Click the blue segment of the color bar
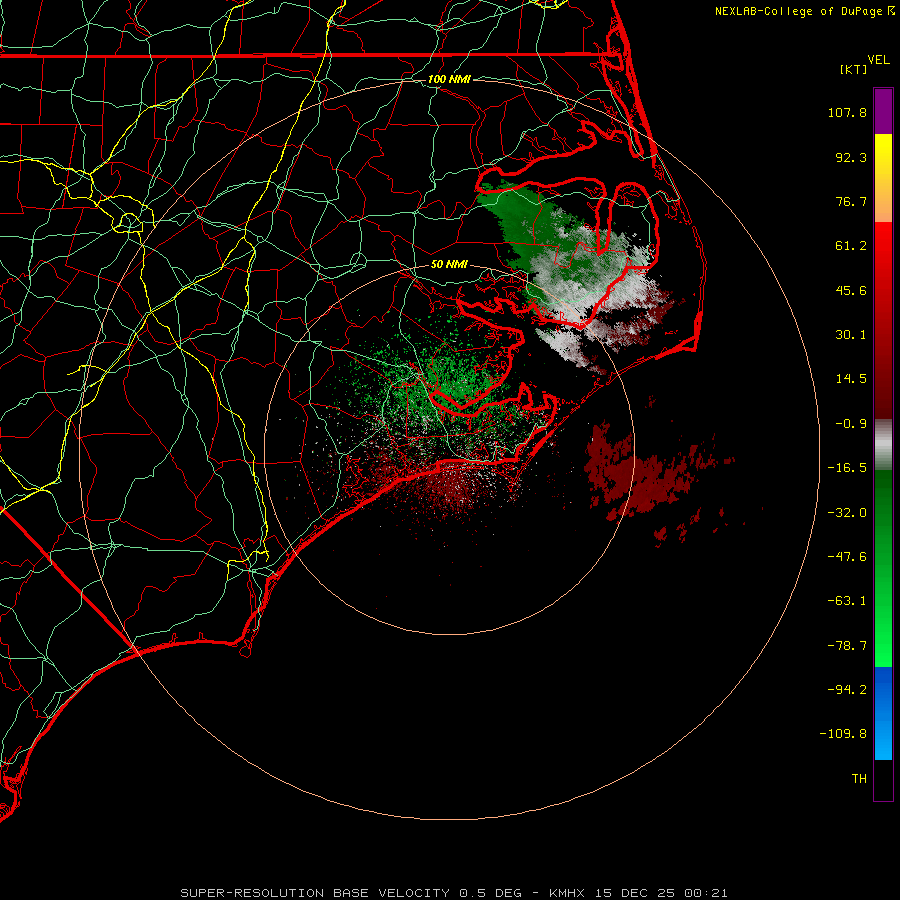The image size is (900, 900). pos(883,713)
